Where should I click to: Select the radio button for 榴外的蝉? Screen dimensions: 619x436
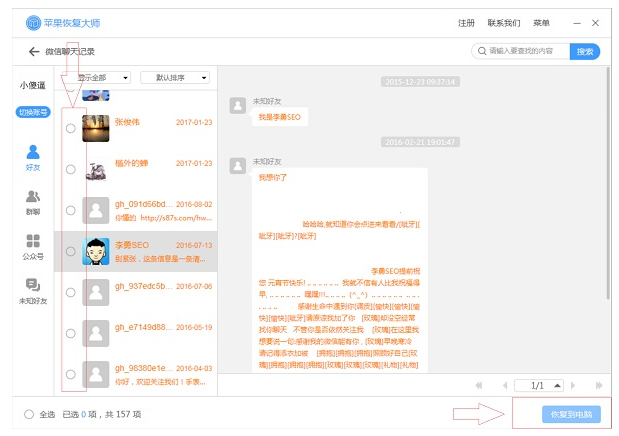tap(70, 169)
